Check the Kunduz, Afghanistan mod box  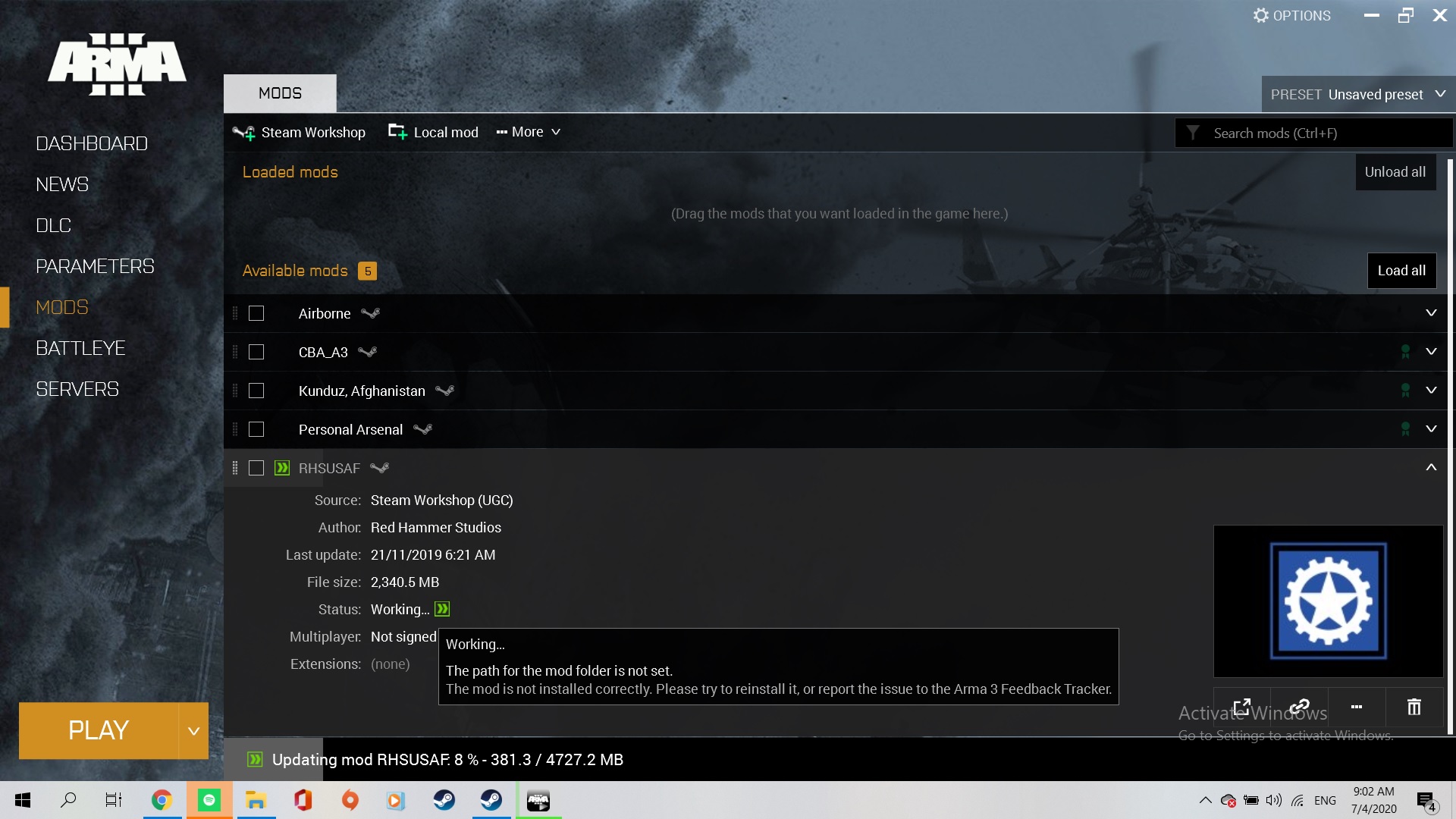[x=256, y=391]
